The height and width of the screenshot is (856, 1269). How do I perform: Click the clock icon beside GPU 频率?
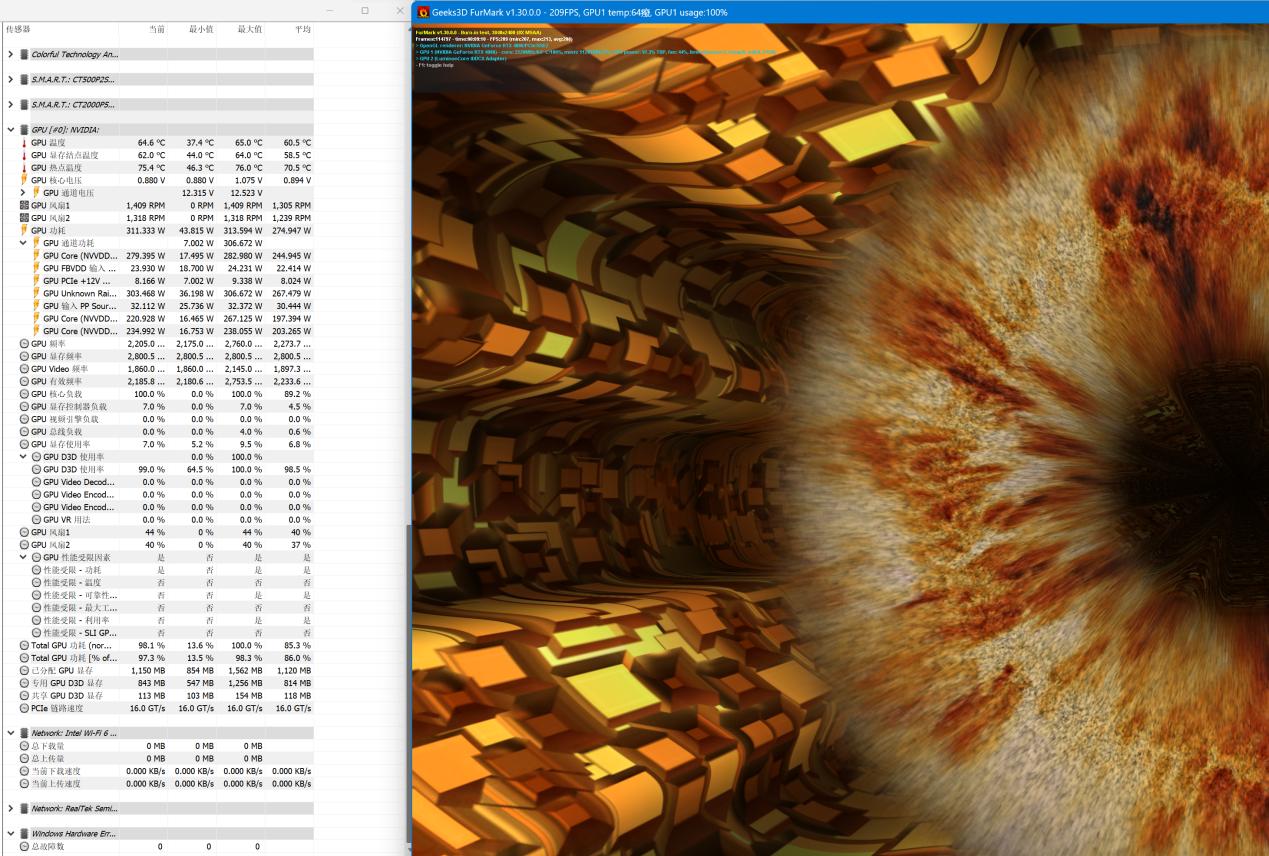click(x=24, y=344)
